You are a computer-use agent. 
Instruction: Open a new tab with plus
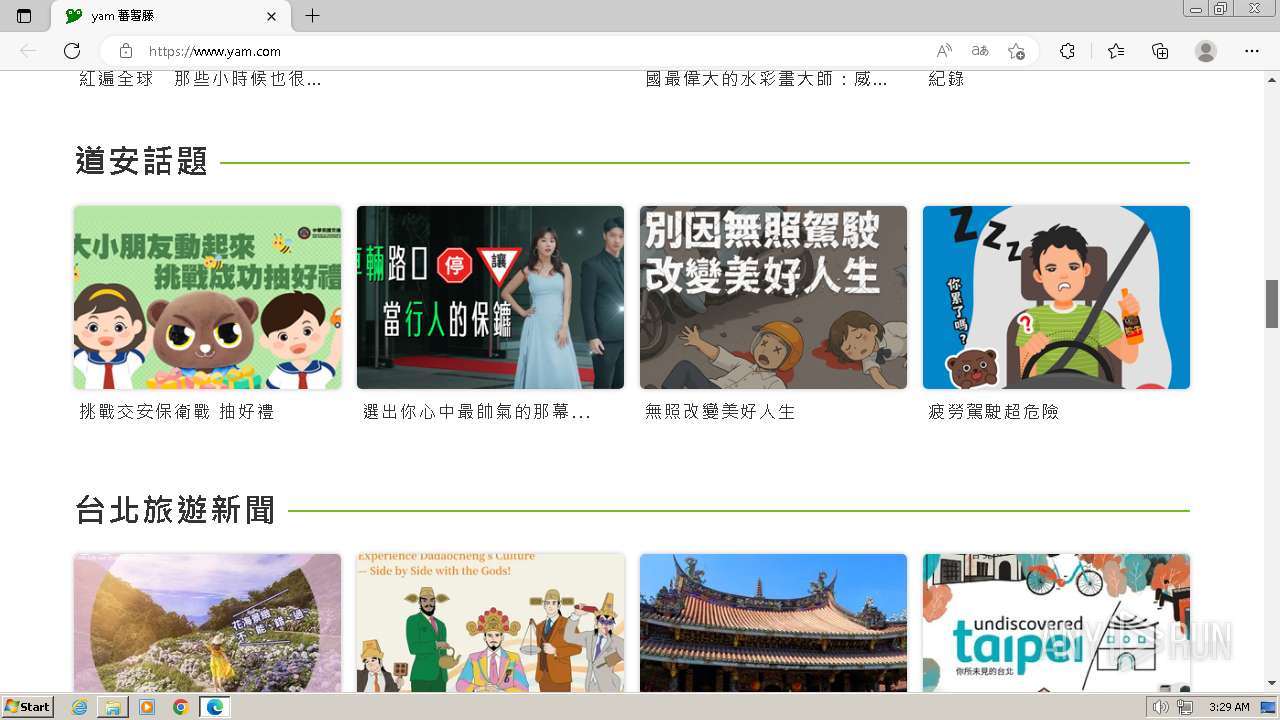[312, 16]
